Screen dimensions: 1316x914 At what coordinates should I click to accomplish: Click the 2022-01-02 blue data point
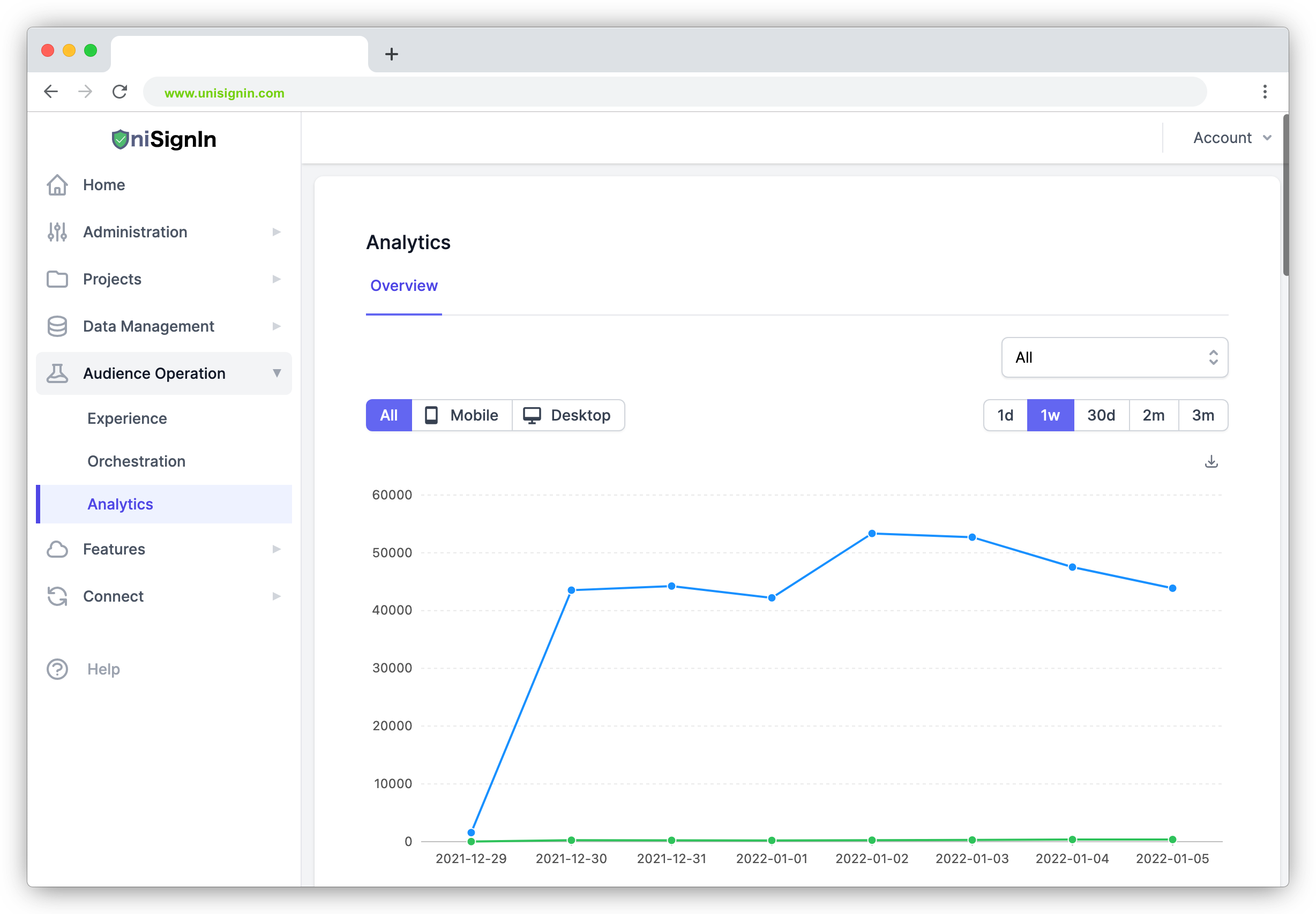click(x=872, y=534)
